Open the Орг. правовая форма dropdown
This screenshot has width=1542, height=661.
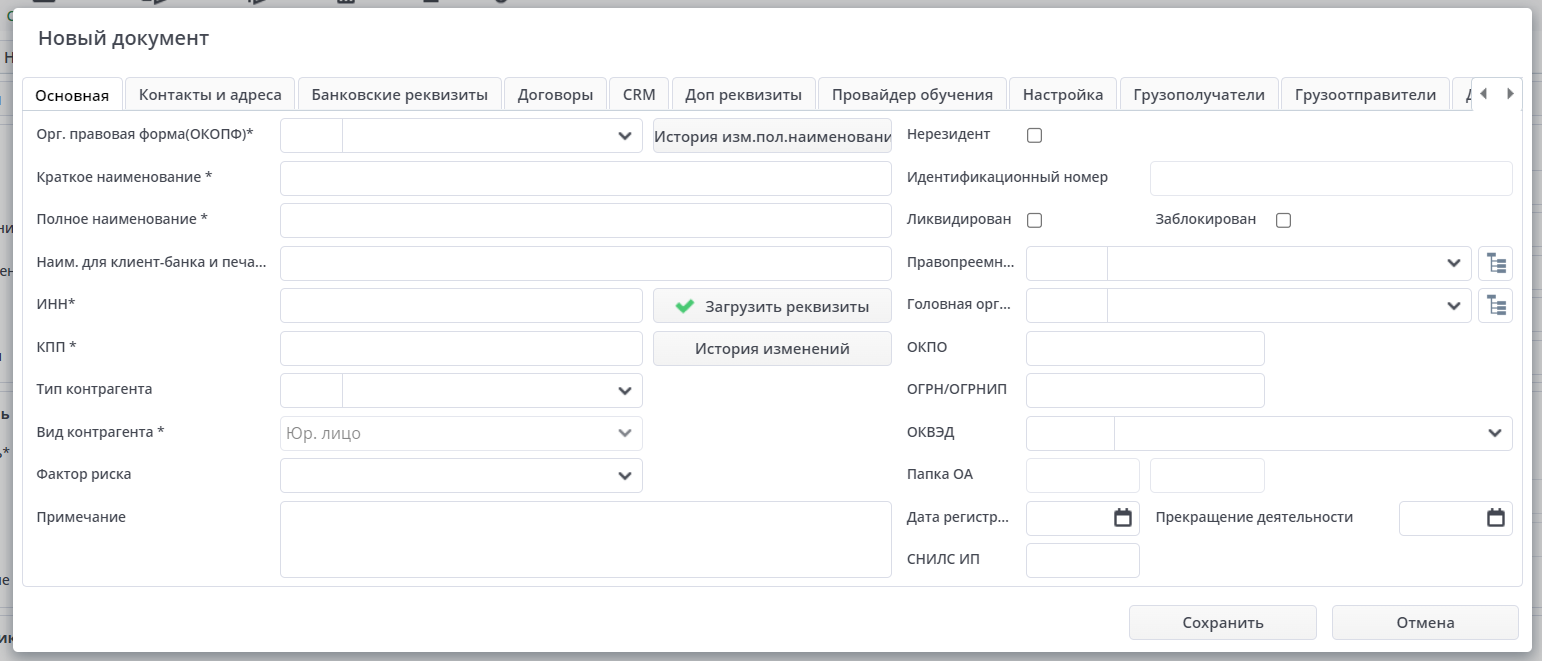coord(625,135)
